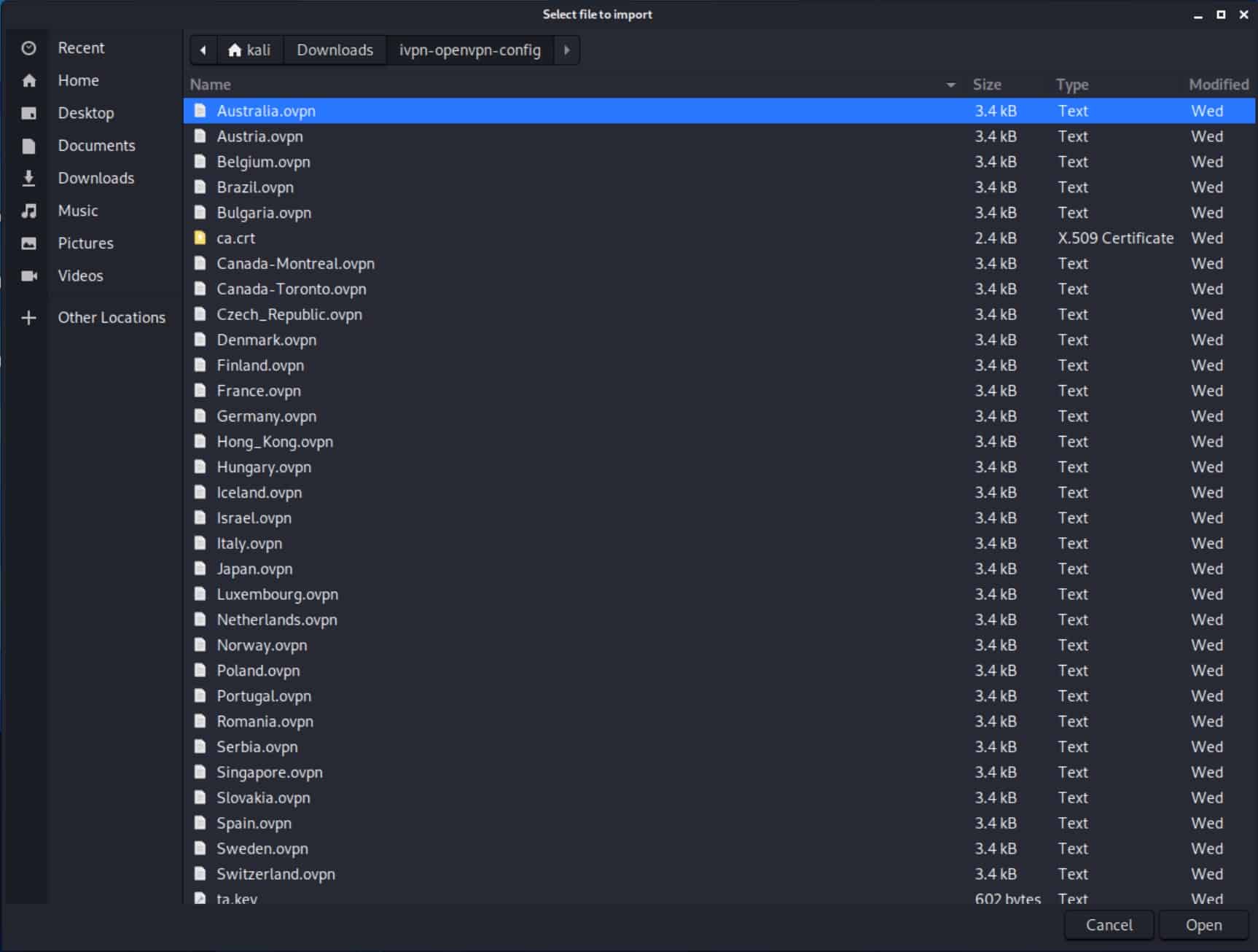Minimize the Select file to import dialog
1258x952 pixels.
click(x=1198, y=16)
